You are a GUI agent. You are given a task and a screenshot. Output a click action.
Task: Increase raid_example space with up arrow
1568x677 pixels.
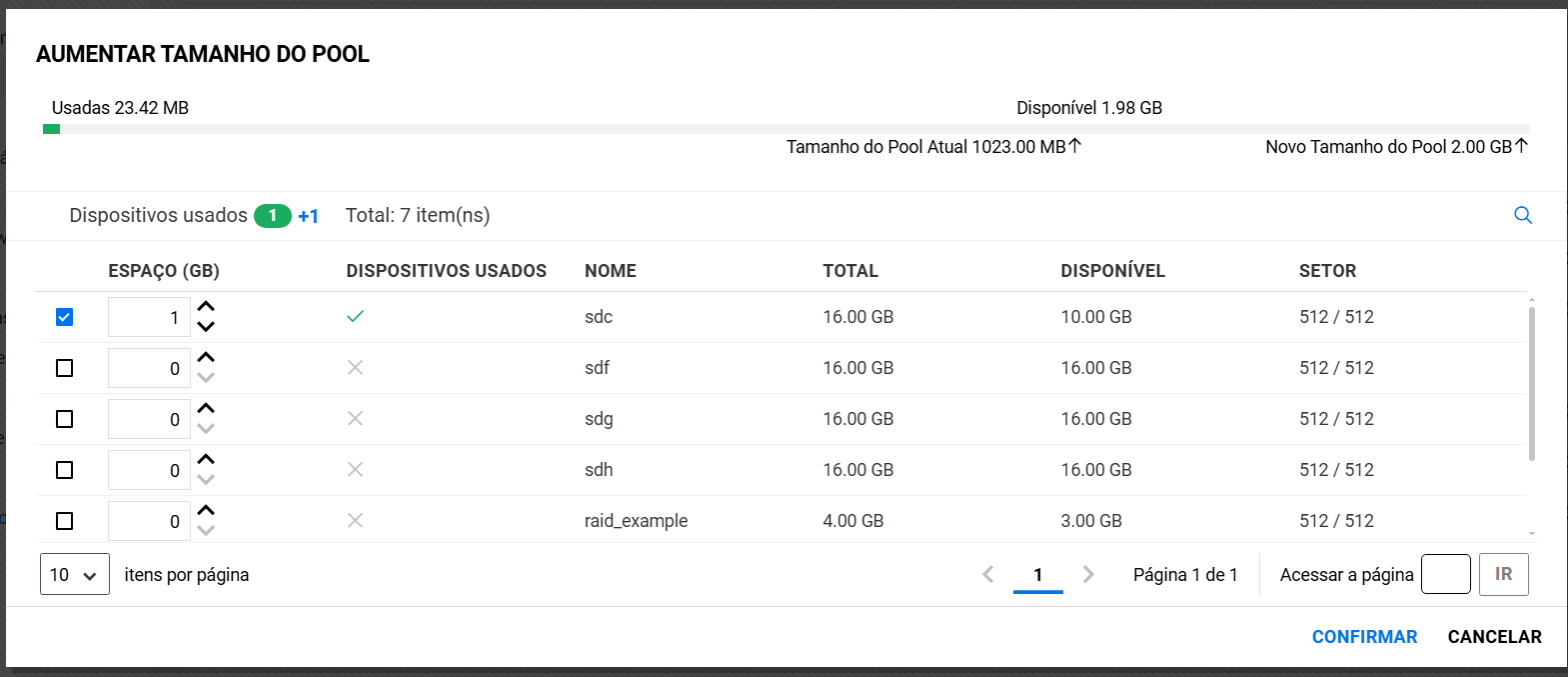[206, 511]
